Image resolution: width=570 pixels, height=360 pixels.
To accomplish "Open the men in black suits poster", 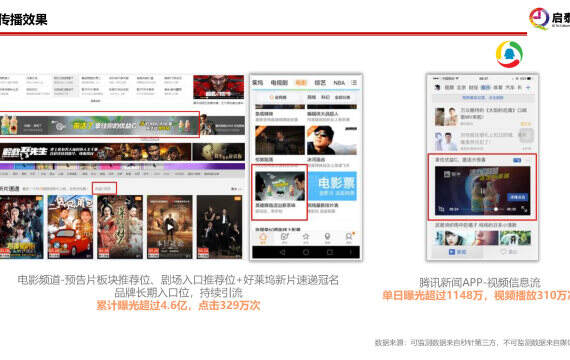I will pos(220,227).
